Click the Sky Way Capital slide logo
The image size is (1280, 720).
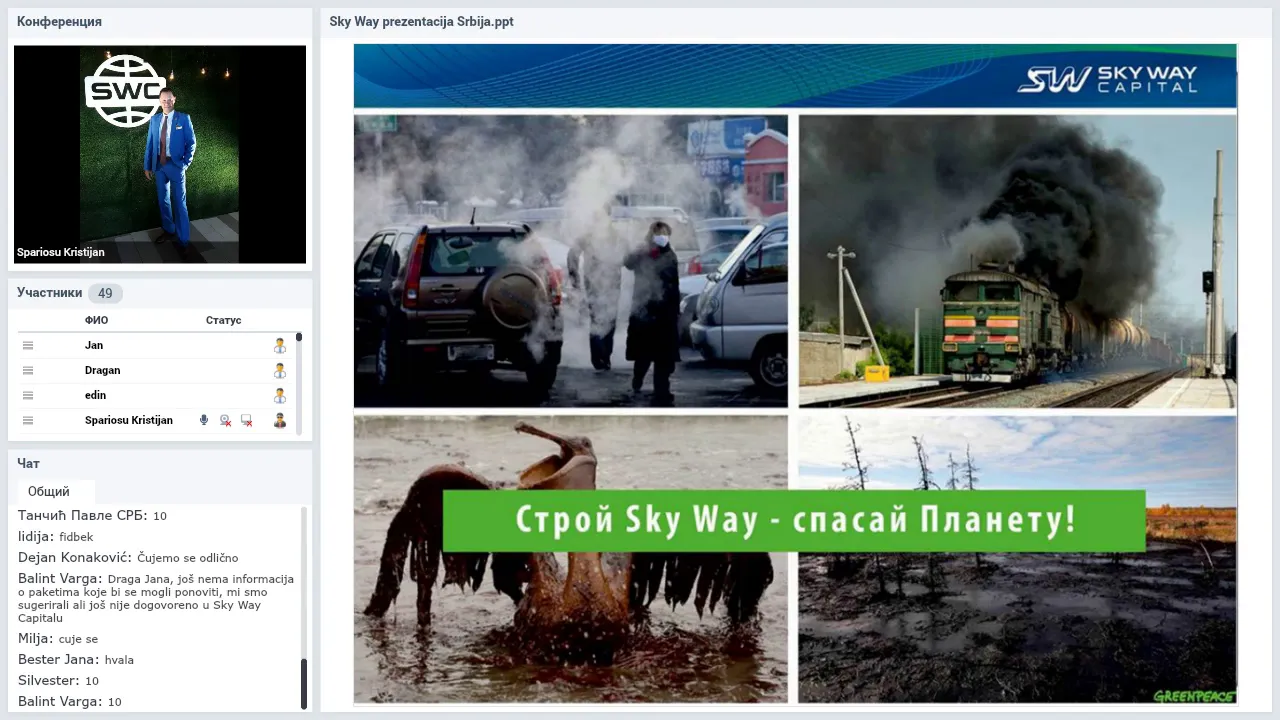pyautogui.click(x=1107, y=79)
